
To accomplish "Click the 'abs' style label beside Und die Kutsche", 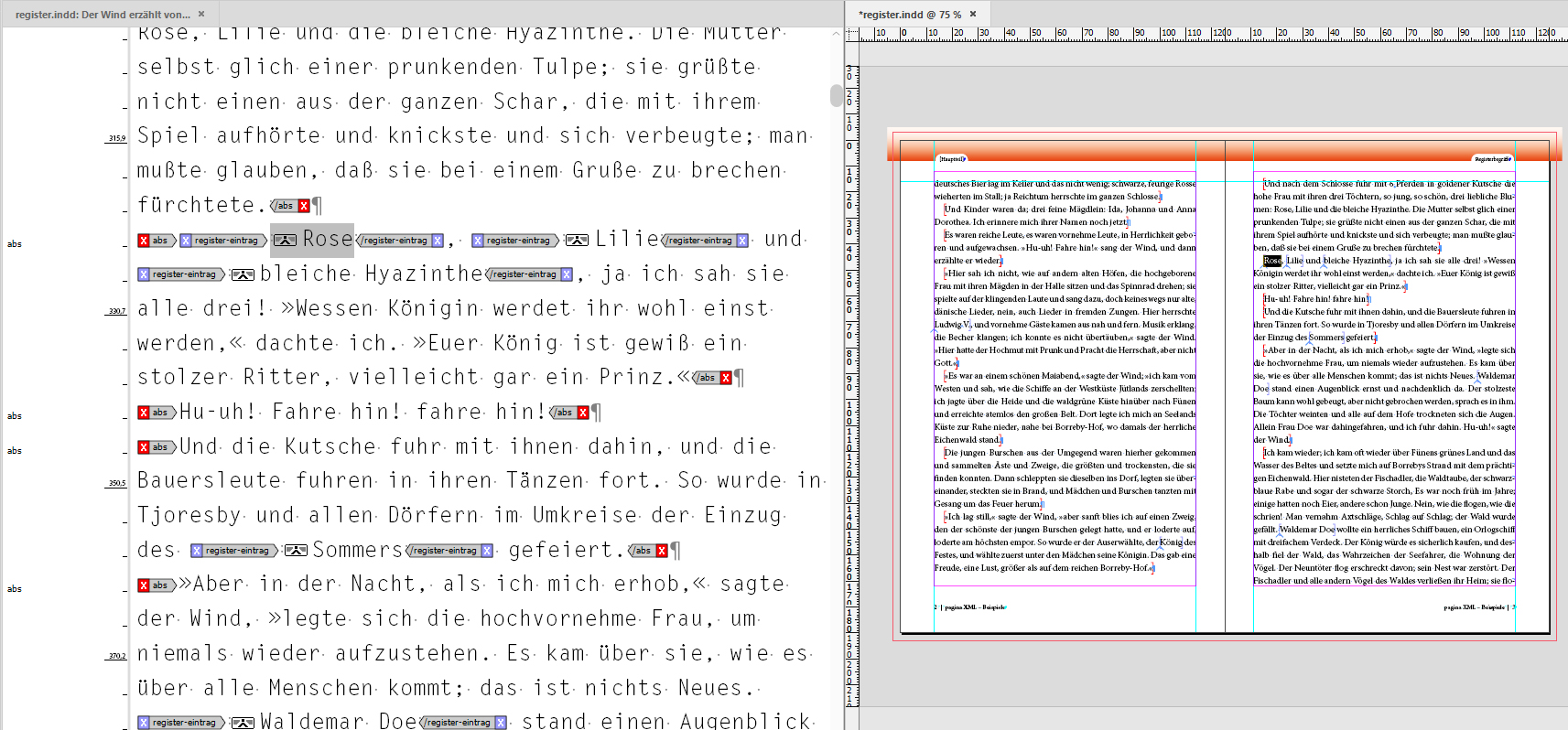I will (x=15, y=451).
